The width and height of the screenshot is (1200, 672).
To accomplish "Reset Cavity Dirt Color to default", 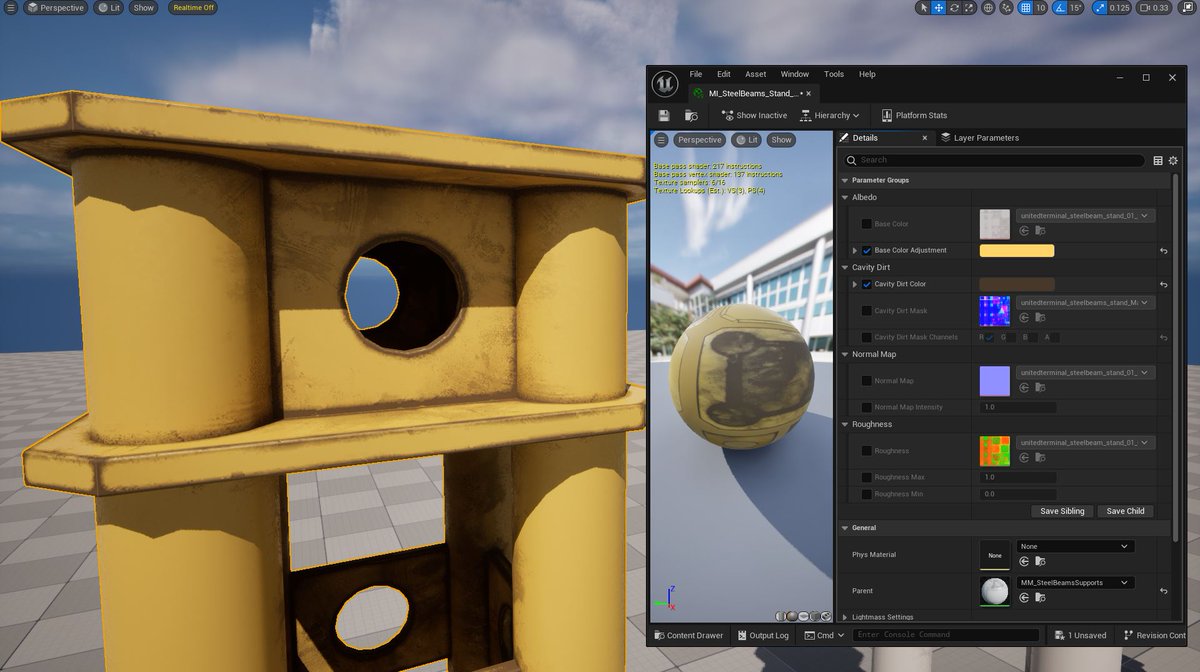I will 1164,285.
